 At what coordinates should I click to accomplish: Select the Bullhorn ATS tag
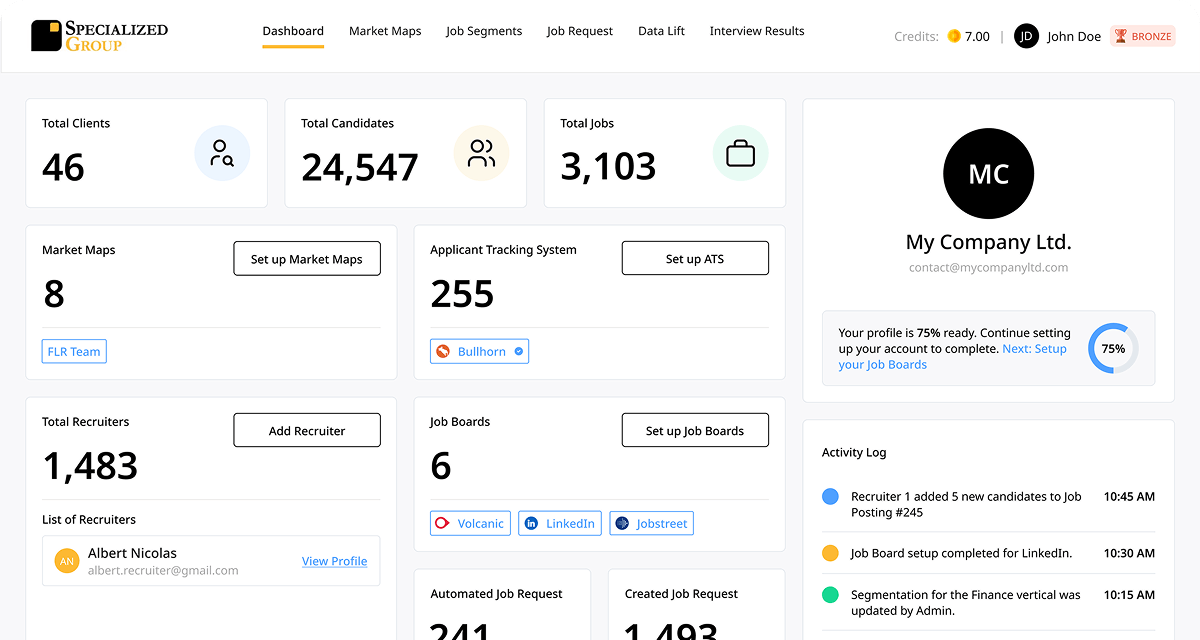click(x=480, y=352)
